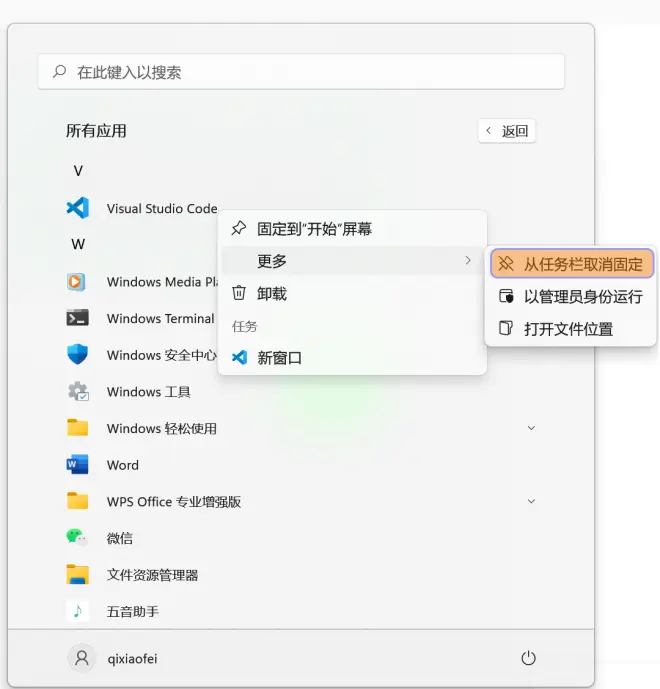660x689 pixels.
Task: Choose 更多 in the context menu
Action: [x=352, y=261]
